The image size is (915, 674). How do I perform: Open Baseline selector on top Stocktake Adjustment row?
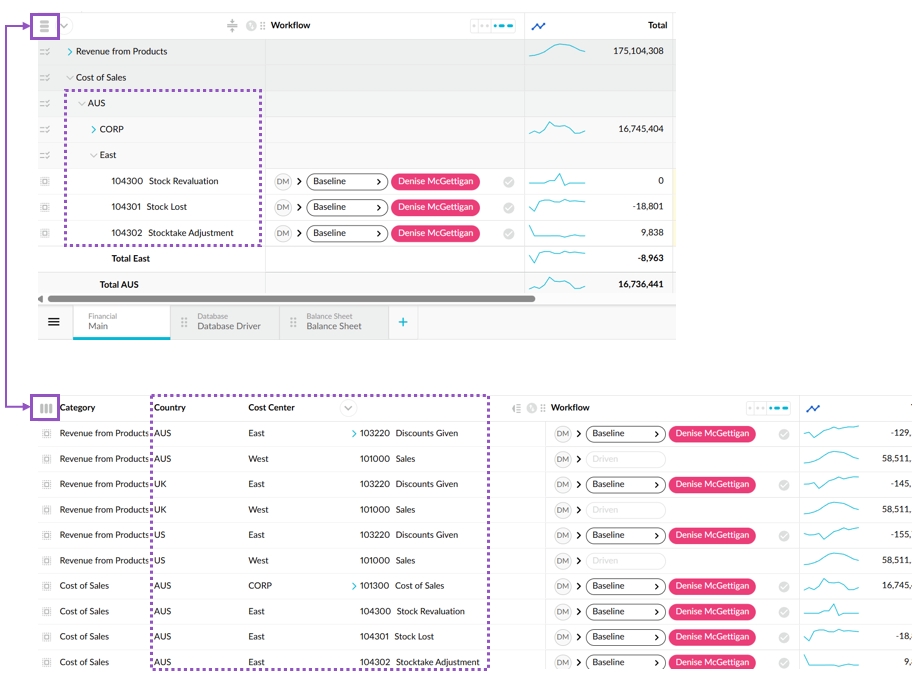point(346,233)
